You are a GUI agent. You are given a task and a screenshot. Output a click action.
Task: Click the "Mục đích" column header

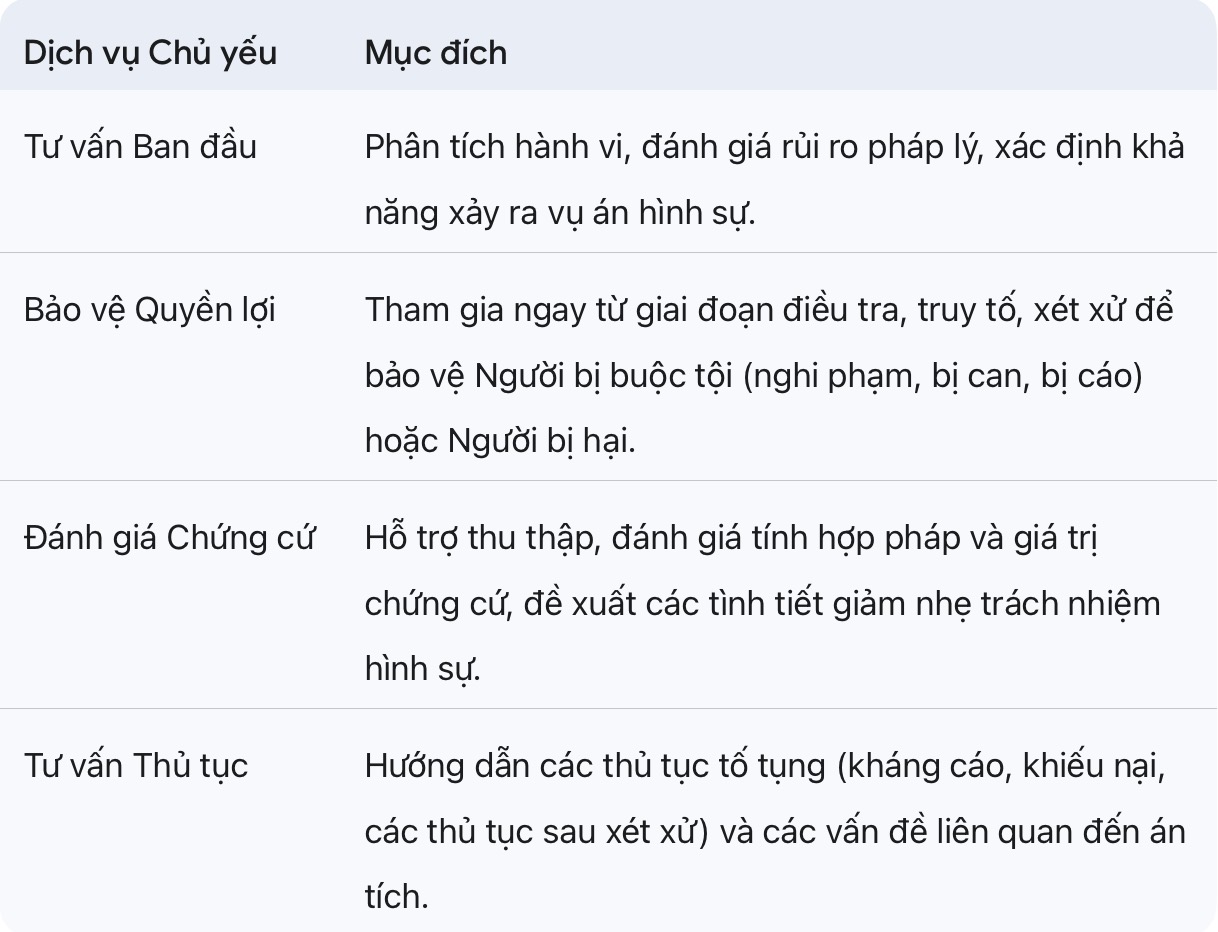pyautogui.click(x=436, y=53)
